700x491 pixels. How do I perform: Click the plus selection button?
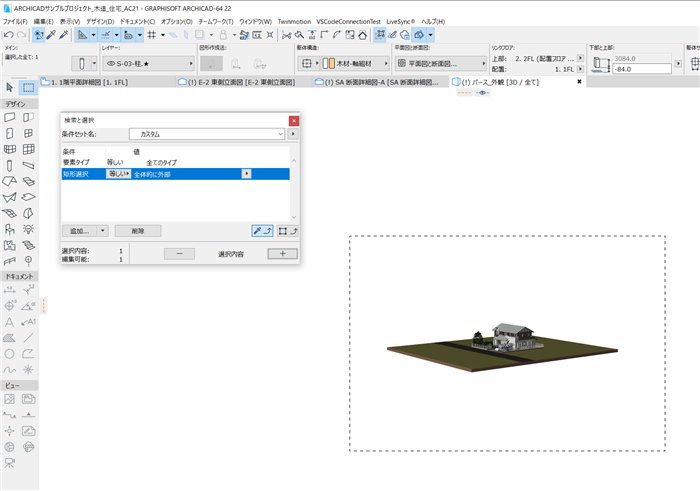pos(283,254)
